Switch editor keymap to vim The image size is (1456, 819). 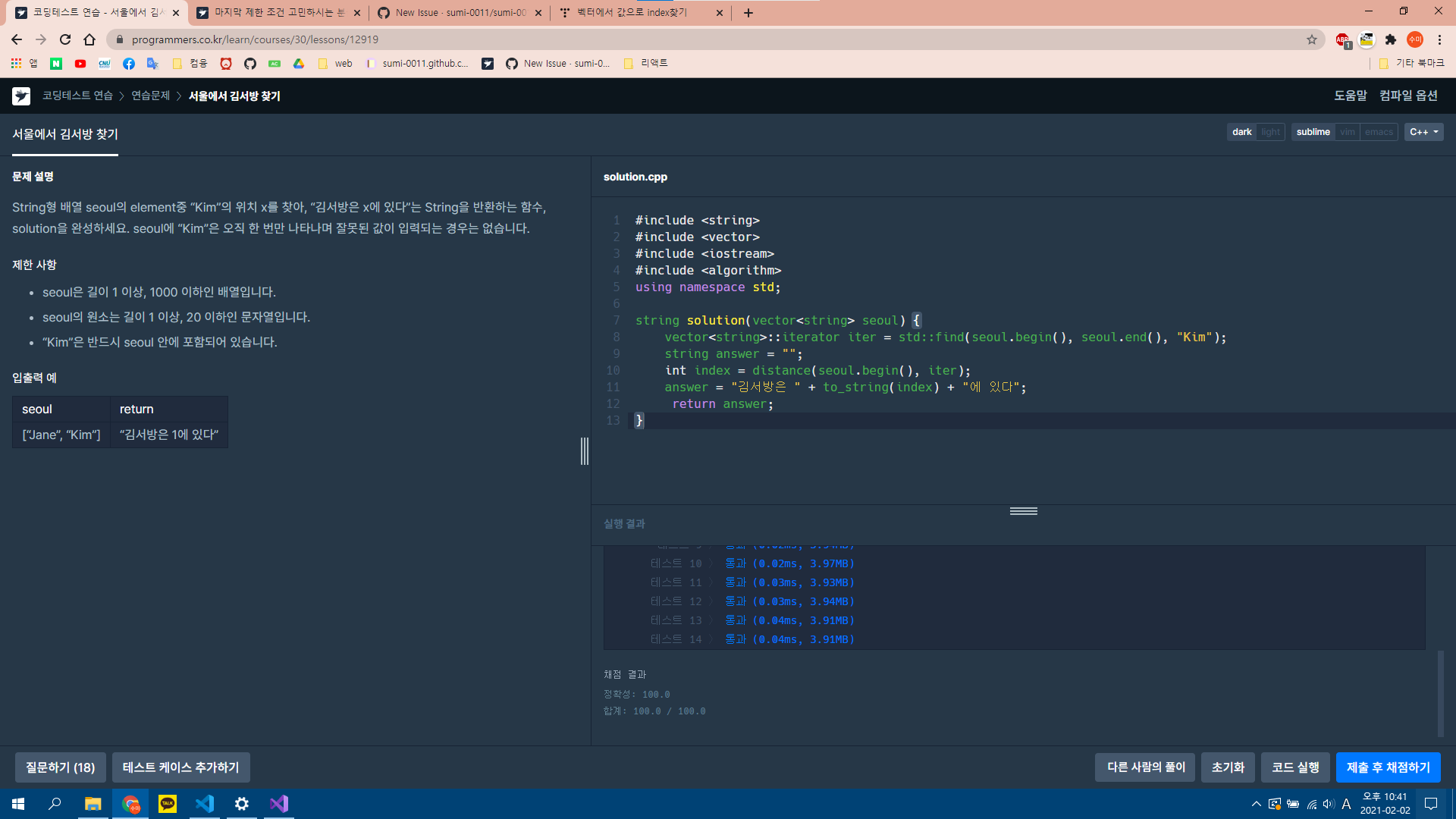click(x=1347, y=132)
